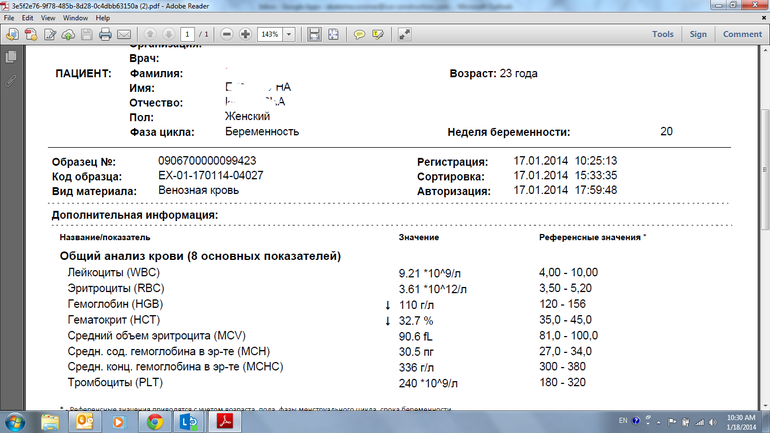Open the Tools pane
Viewport: 770px width, 433px height.
[662, 34]
